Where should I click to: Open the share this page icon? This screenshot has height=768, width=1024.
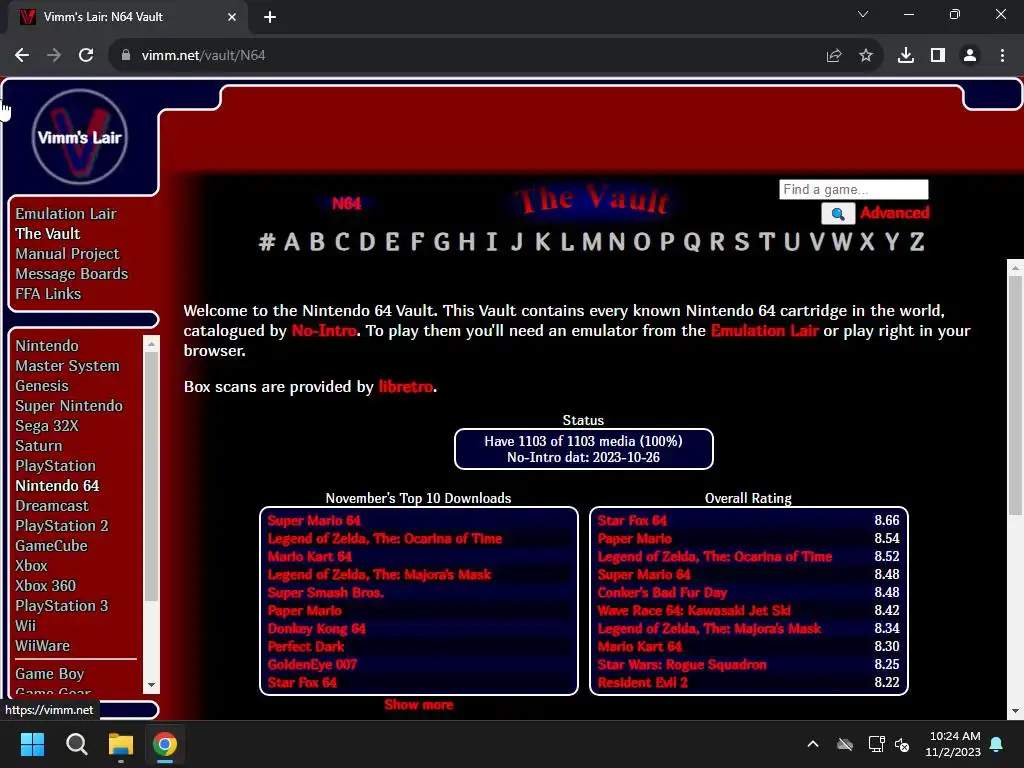(834, 56)
